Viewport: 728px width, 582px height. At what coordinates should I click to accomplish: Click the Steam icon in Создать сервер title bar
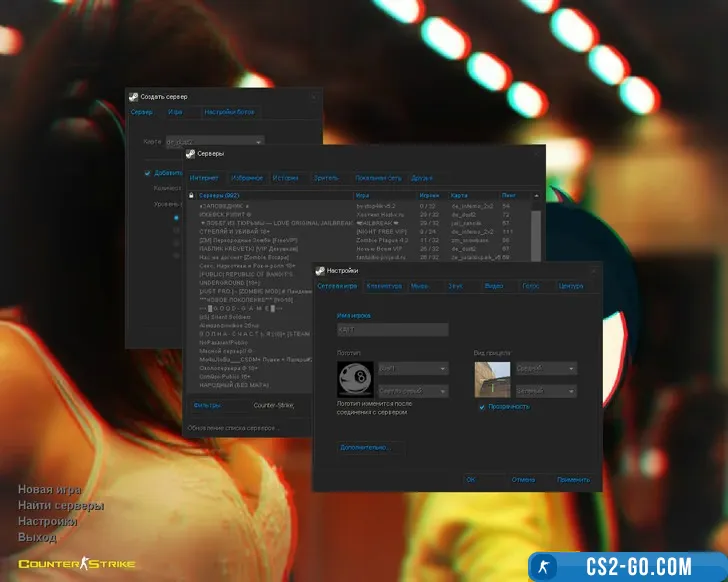tap(134, 96)
